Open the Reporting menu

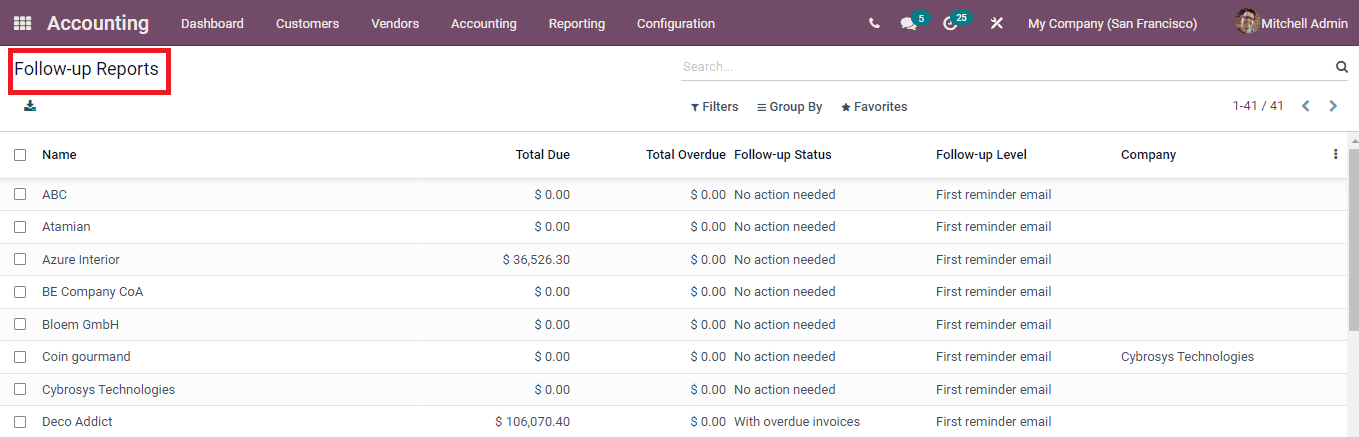577,23
